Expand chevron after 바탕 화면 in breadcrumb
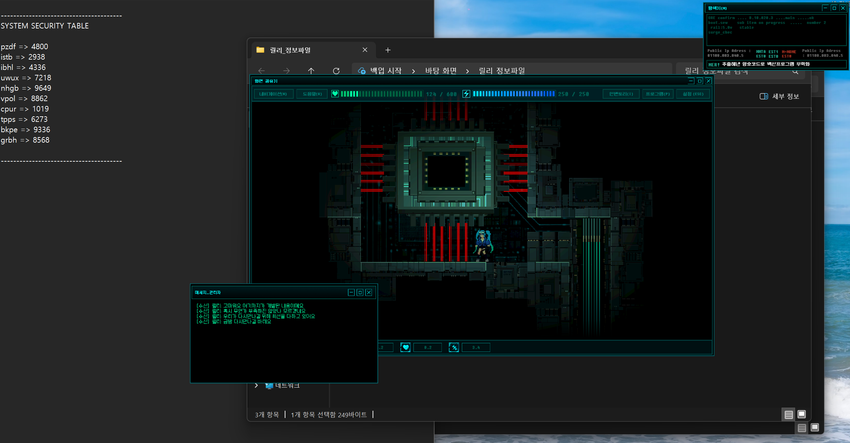Screen dimensions: 850x443 pyautogui.click(x=467, y=71)
